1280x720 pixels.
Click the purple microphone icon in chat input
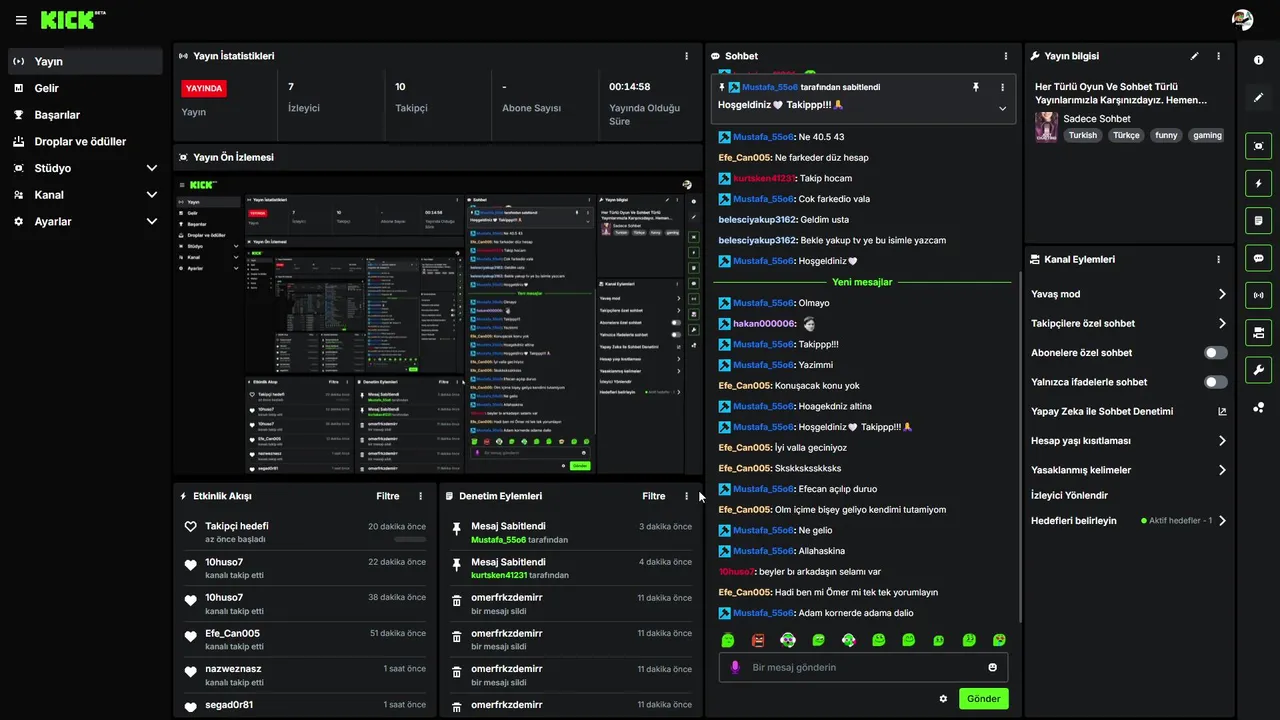click(x=735, y=667)
